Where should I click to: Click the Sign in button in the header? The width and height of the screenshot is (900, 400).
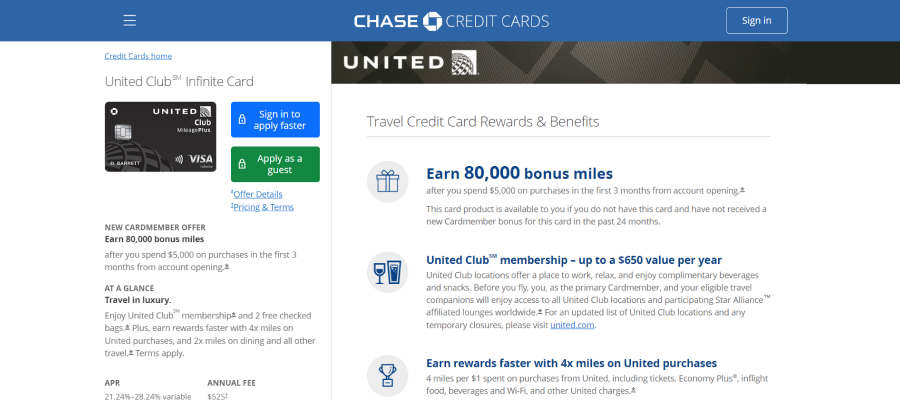[x=757, y=21]
